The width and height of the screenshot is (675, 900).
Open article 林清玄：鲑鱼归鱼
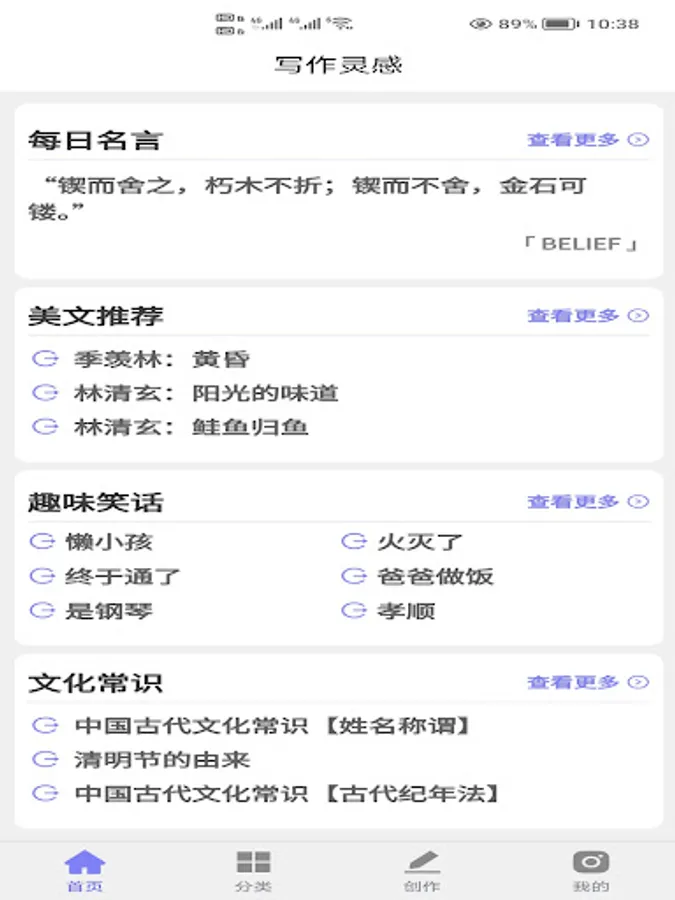point(191,427)
